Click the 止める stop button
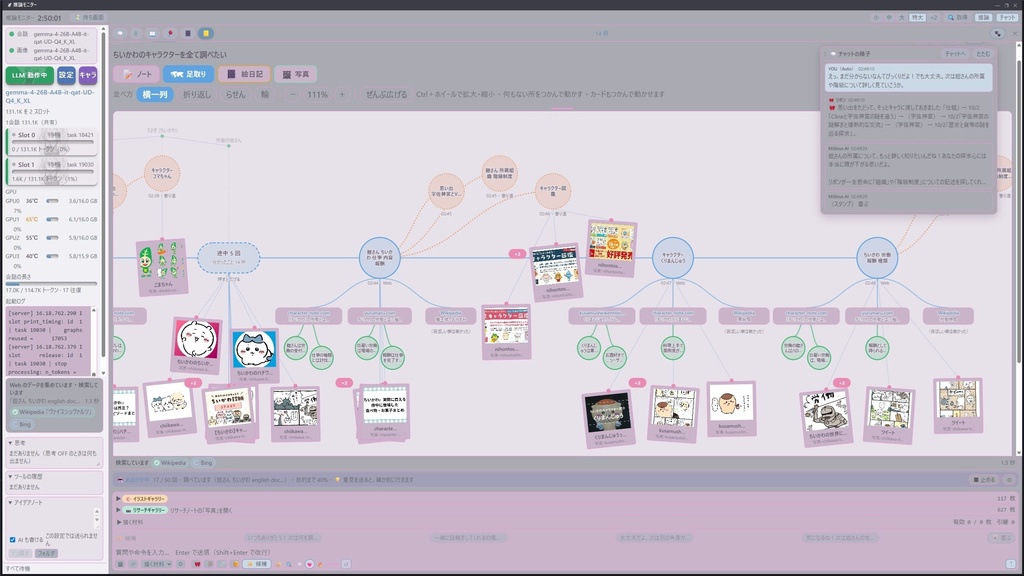The width and height of the screenshot is (1024, 576). [x=984, y=480]
